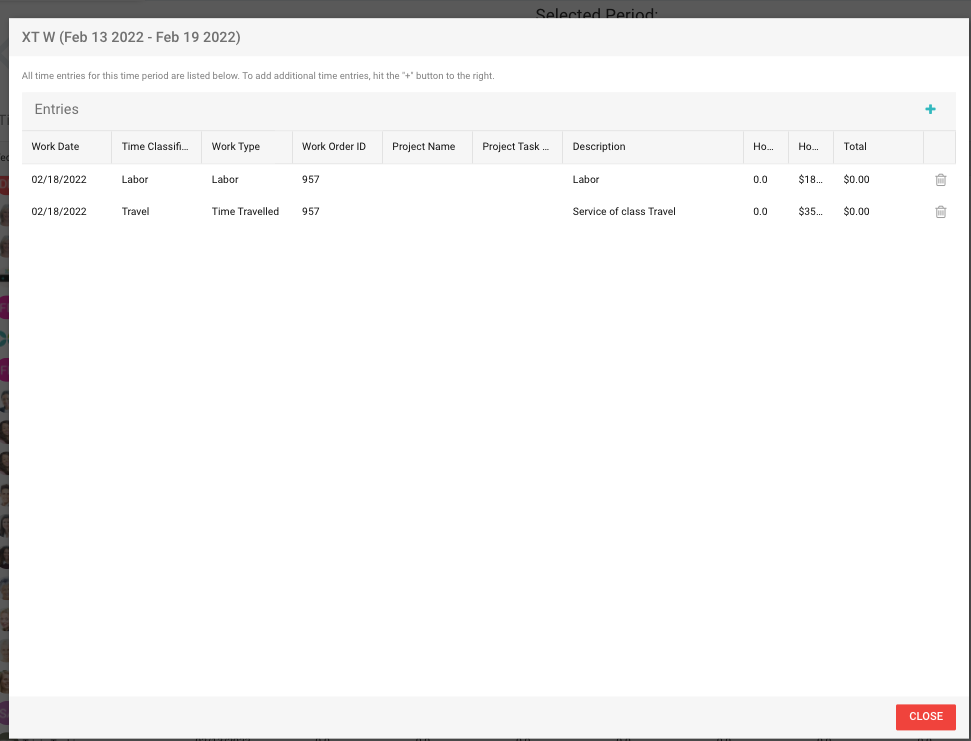Viewport: 971px width, 741px height.
Task: Select the 'Service of class Travel' description
Action: coord(624,212)
